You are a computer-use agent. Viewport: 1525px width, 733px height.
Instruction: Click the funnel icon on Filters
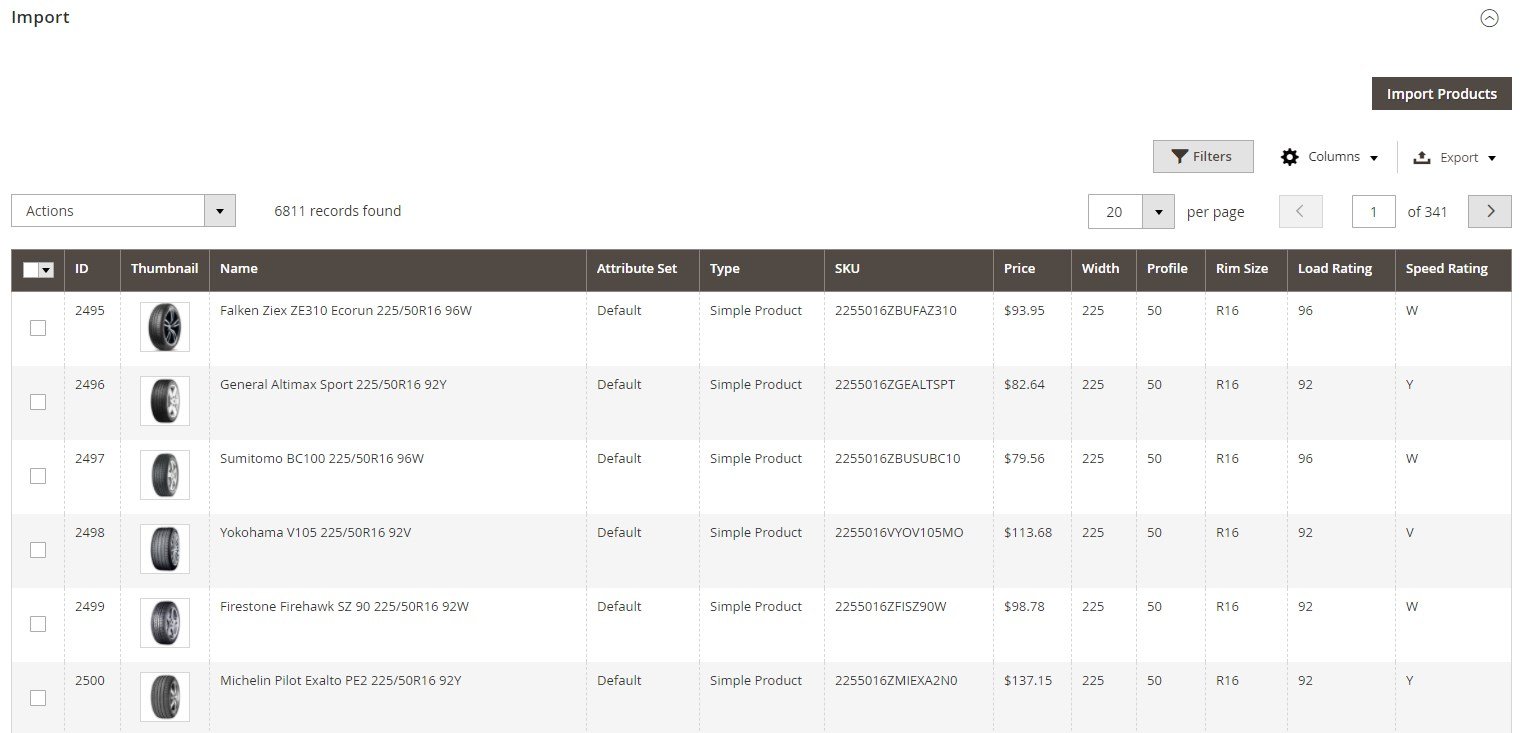tap(1180, 157)
